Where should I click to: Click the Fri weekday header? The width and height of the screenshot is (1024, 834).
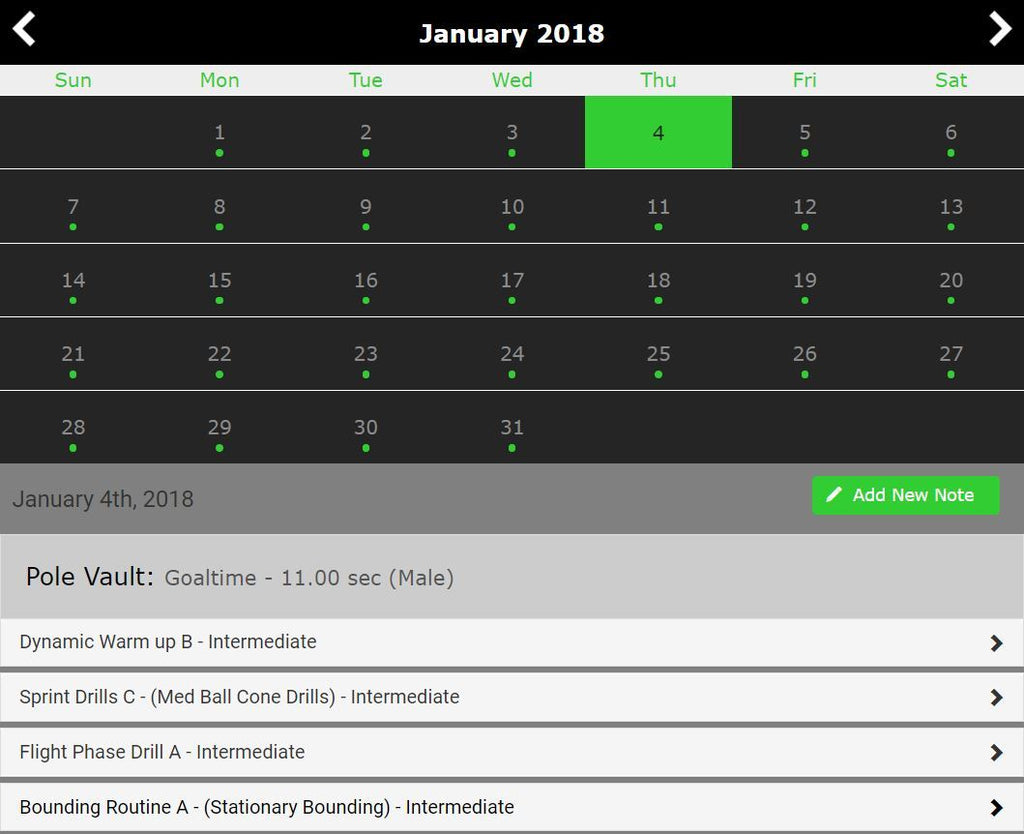805,80
